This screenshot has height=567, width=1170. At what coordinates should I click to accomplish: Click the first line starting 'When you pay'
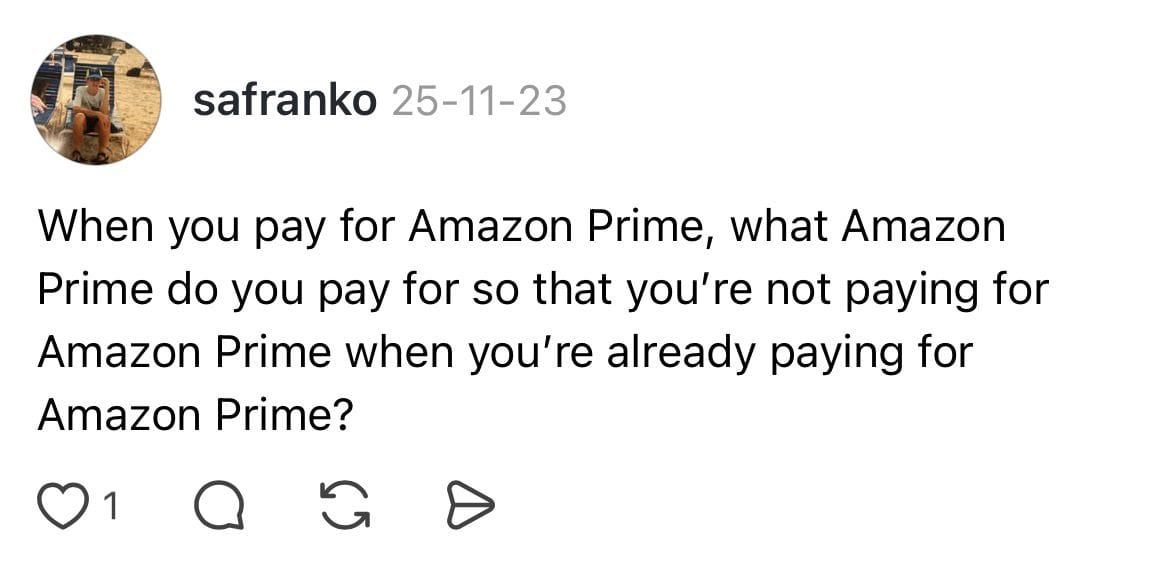[522, 228]
